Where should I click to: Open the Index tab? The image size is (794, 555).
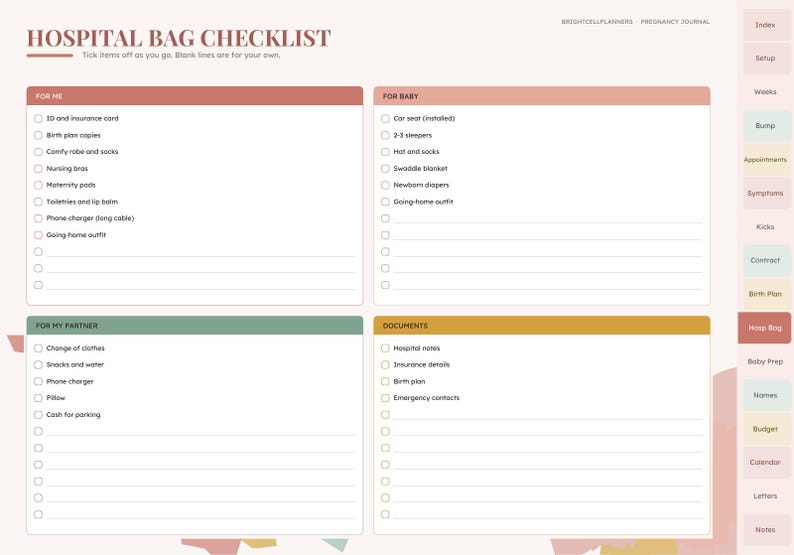coord(766,25)
